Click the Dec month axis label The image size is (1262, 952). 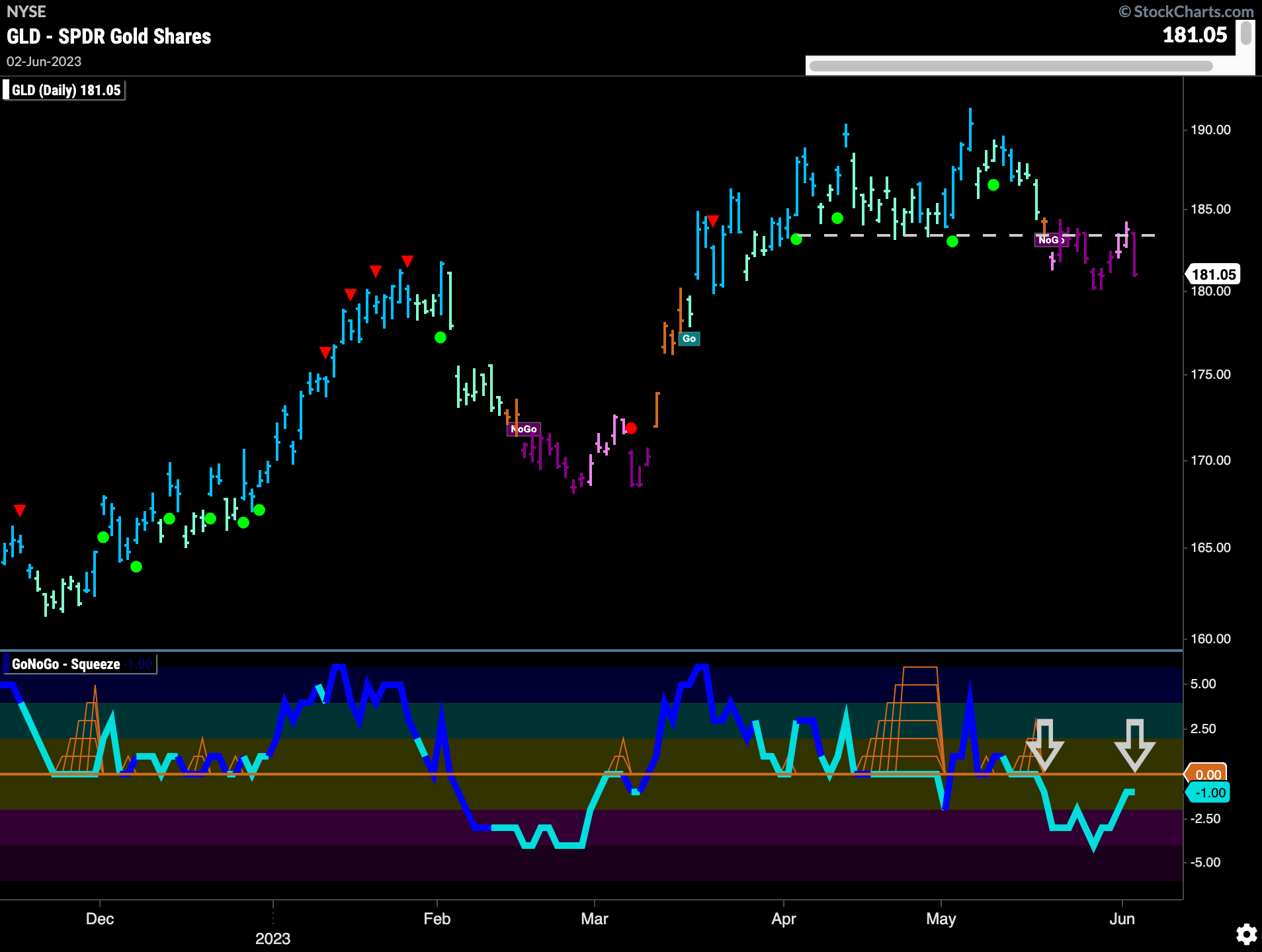point(100,919)
